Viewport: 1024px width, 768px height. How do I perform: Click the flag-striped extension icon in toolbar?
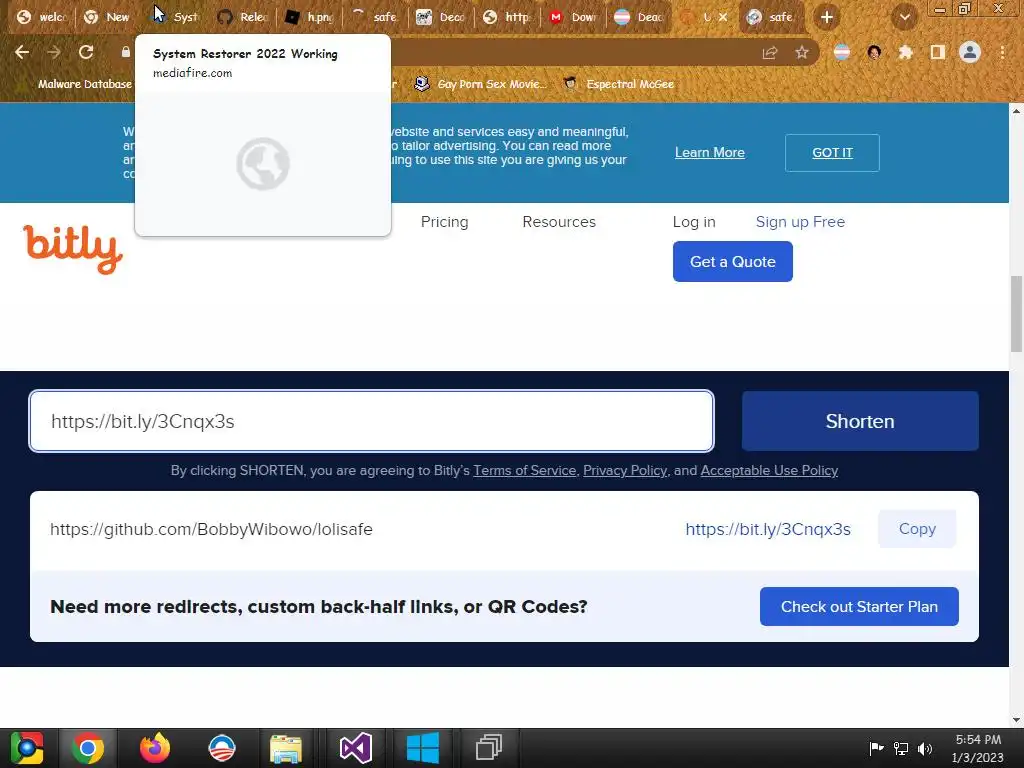click(842, 52)
